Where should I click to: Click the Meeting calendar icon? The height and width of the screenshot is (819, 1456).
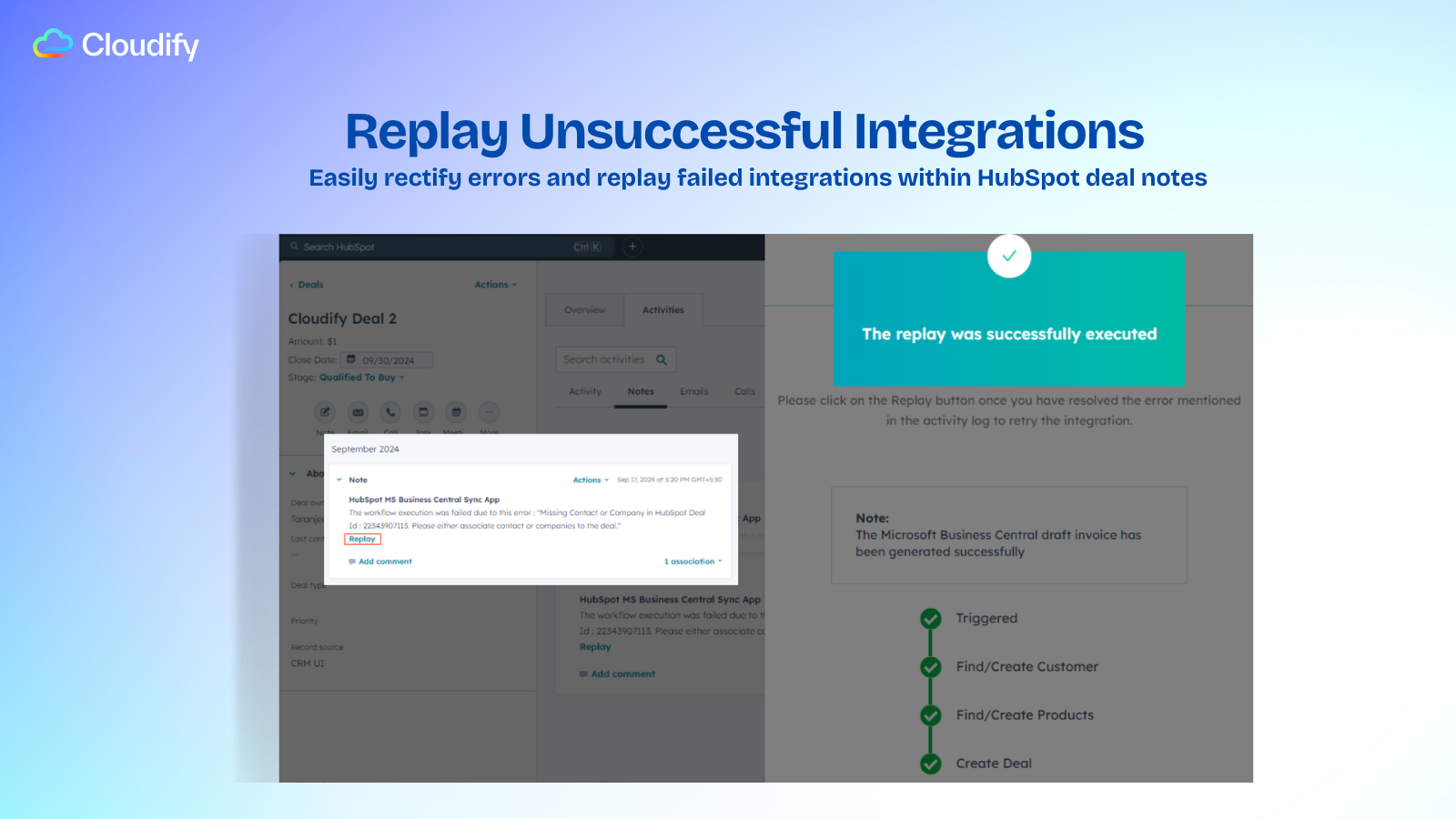coord(456,412)
